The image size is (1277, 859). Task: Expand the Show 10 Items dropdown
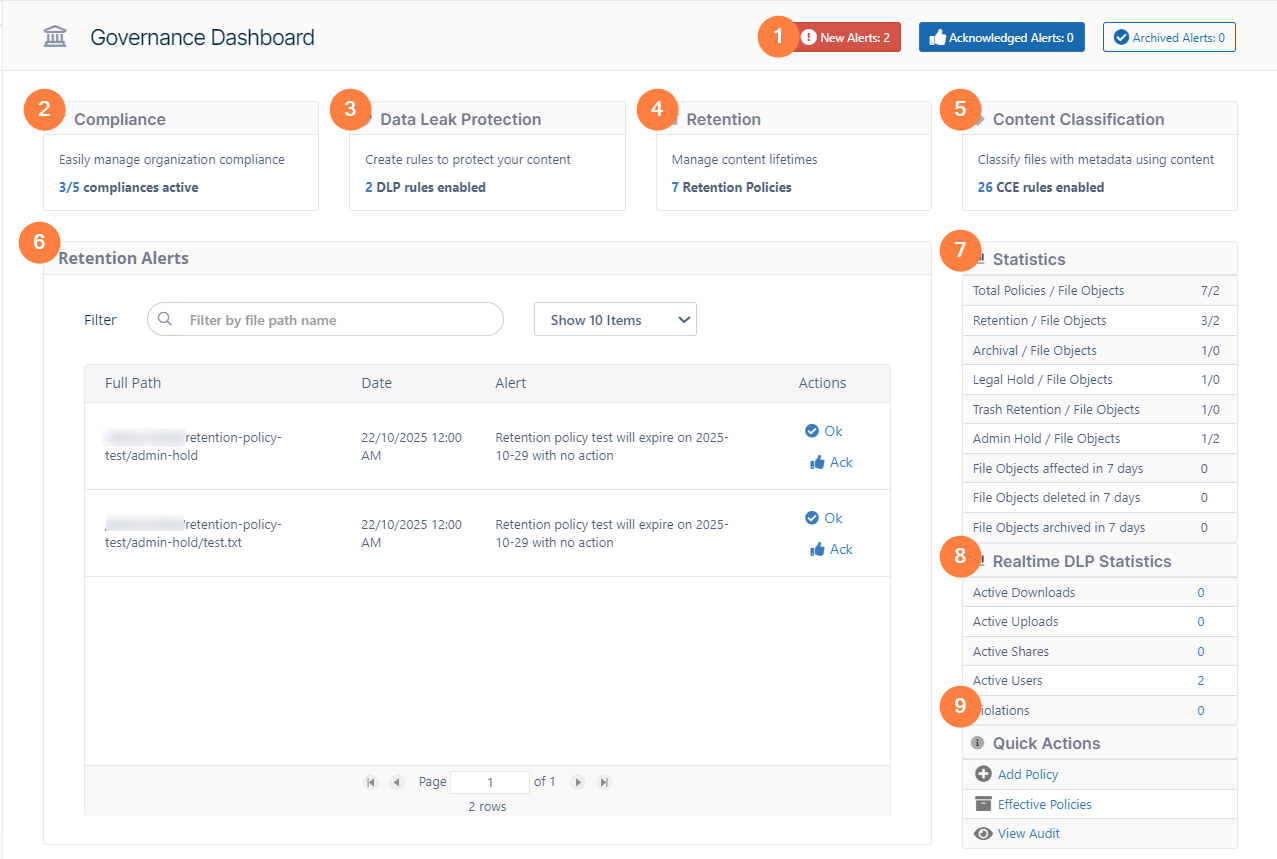[x=615, y=320]
